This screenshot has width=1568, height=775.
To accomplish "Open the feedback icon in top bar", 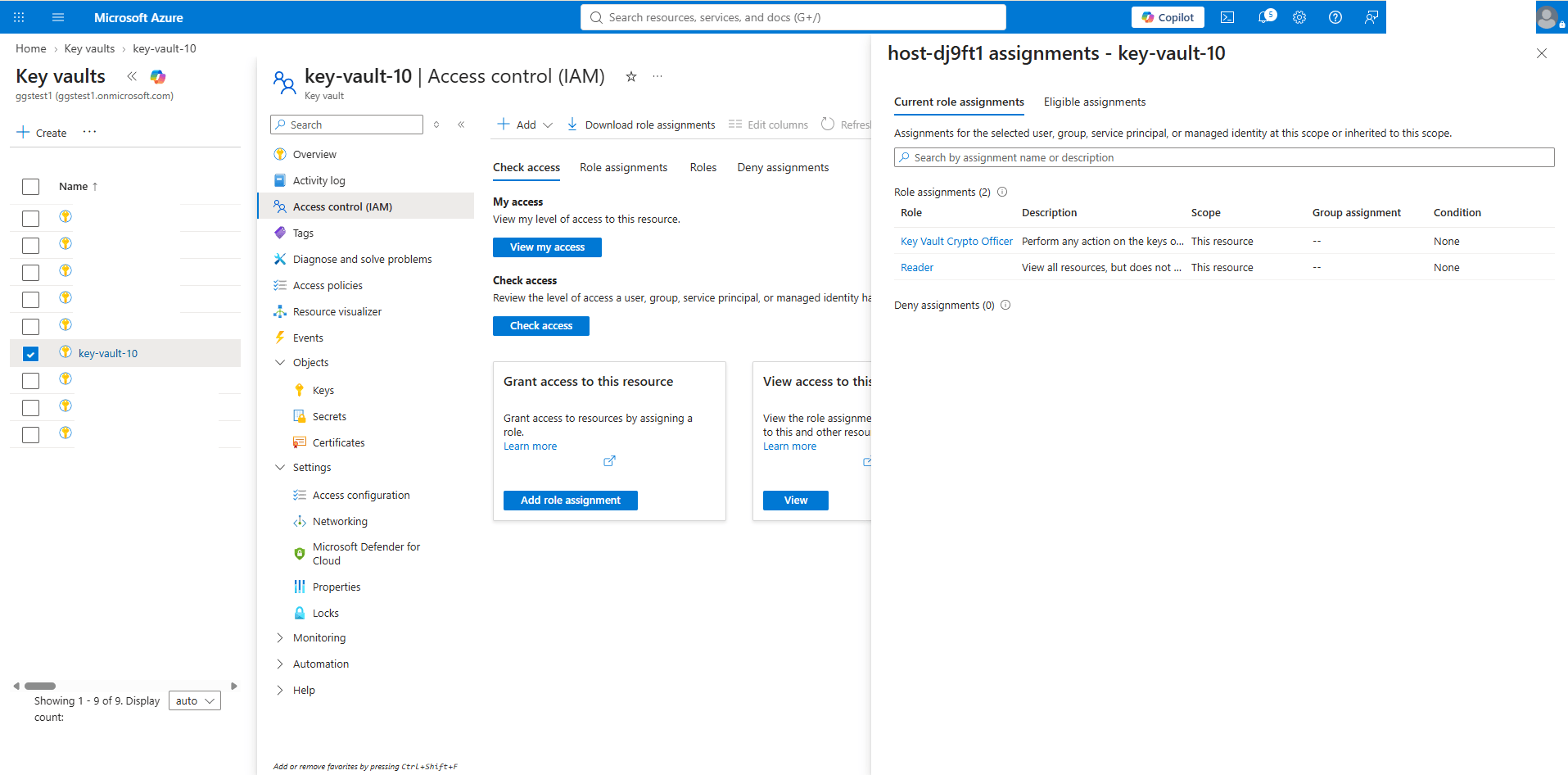I will coord(1371,17).
